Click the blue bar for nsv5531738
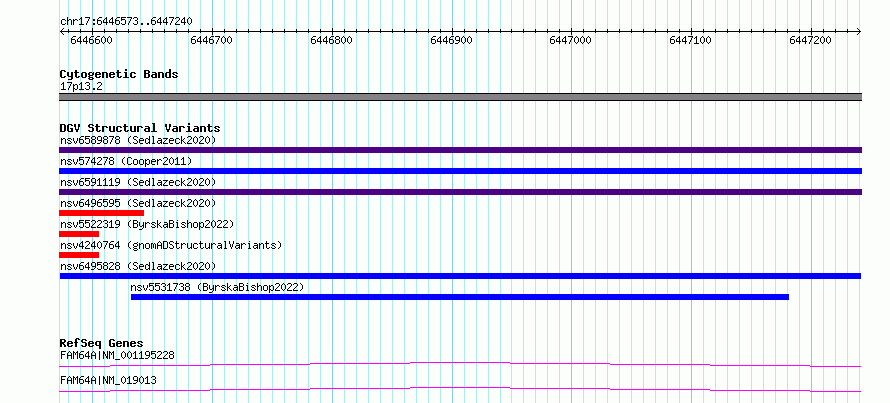The height and width of the screenshot is (403, 890). pyautogui.click(x=460, y=297)
